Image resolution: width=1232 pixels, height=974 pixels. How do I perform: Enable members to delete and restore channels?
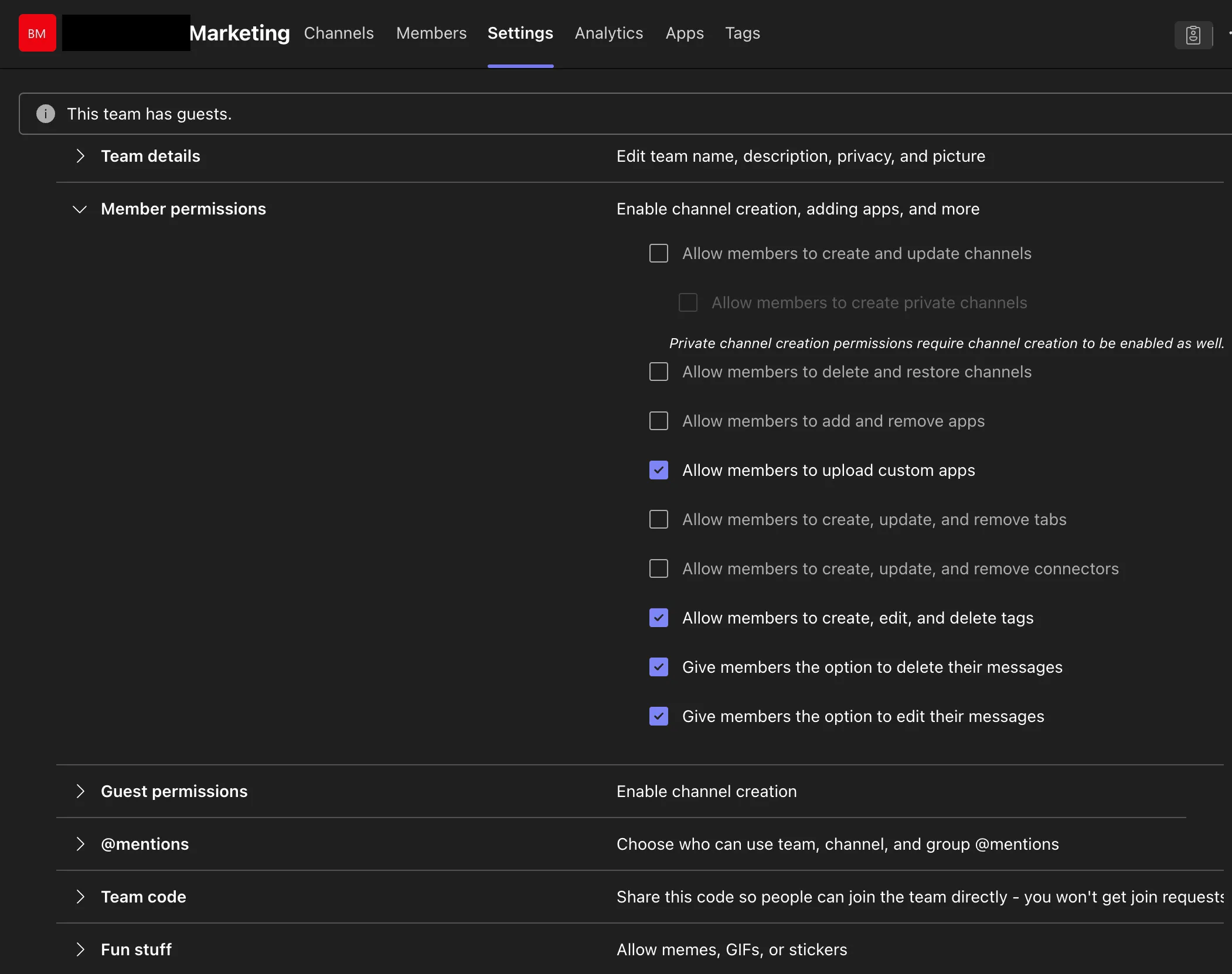[x=659, y=372]
